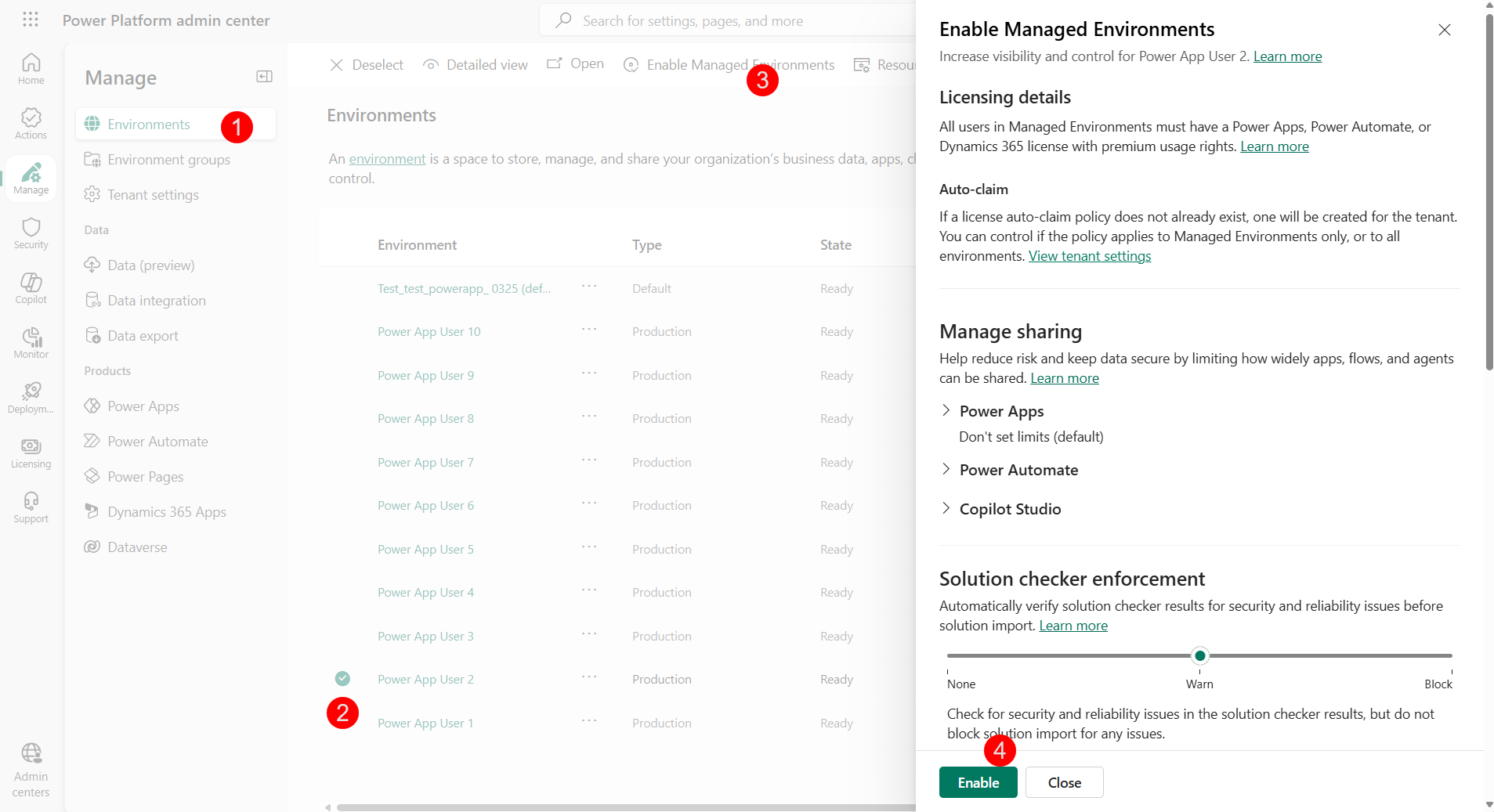The width and height of the screenshot is (1494, 812).
Task: Expand the Power Apps sharing section
Action: (946, 411)
